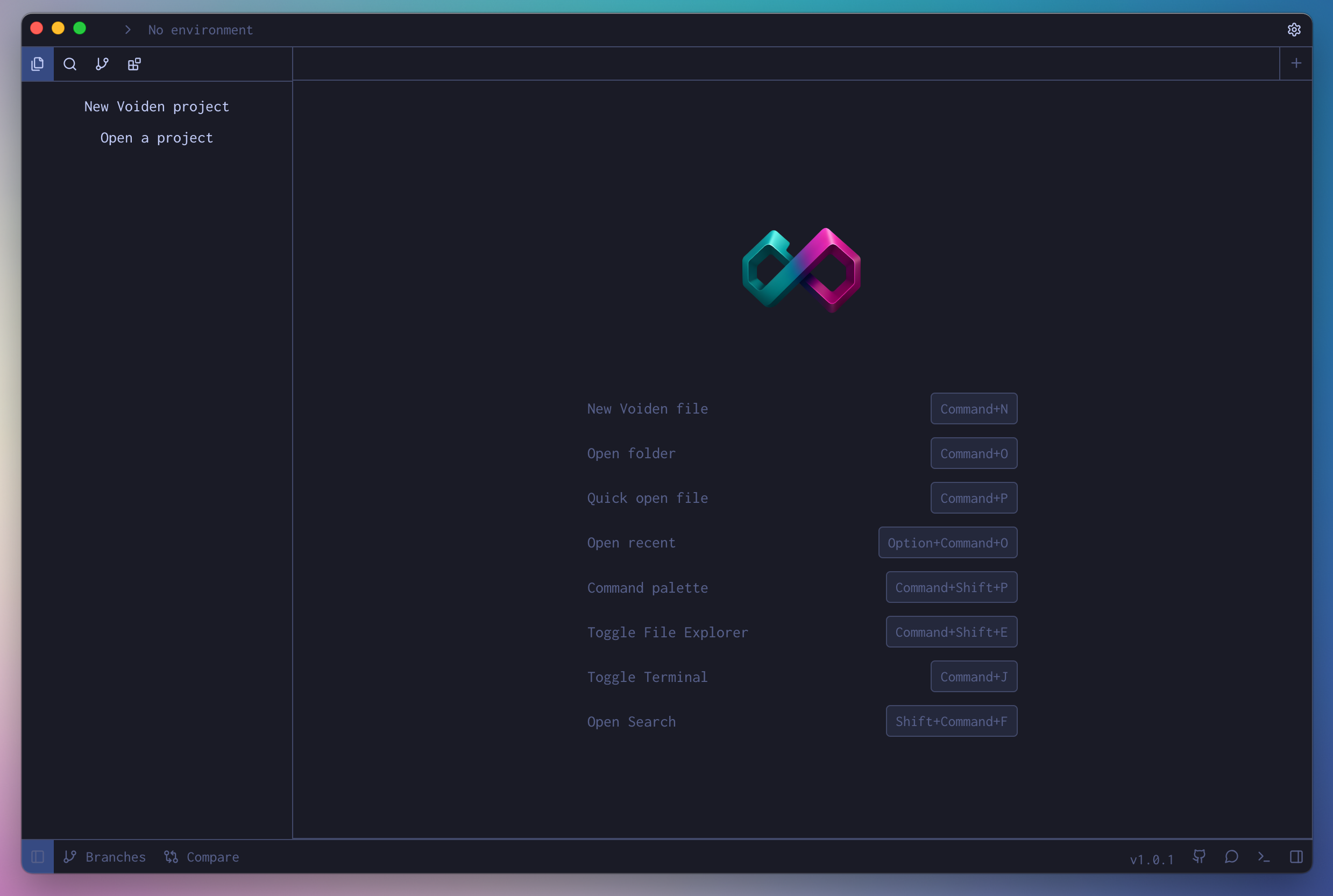Select Branches in the status bar
This screenshot has height=896, width=1333.
(x=104, y=857)
